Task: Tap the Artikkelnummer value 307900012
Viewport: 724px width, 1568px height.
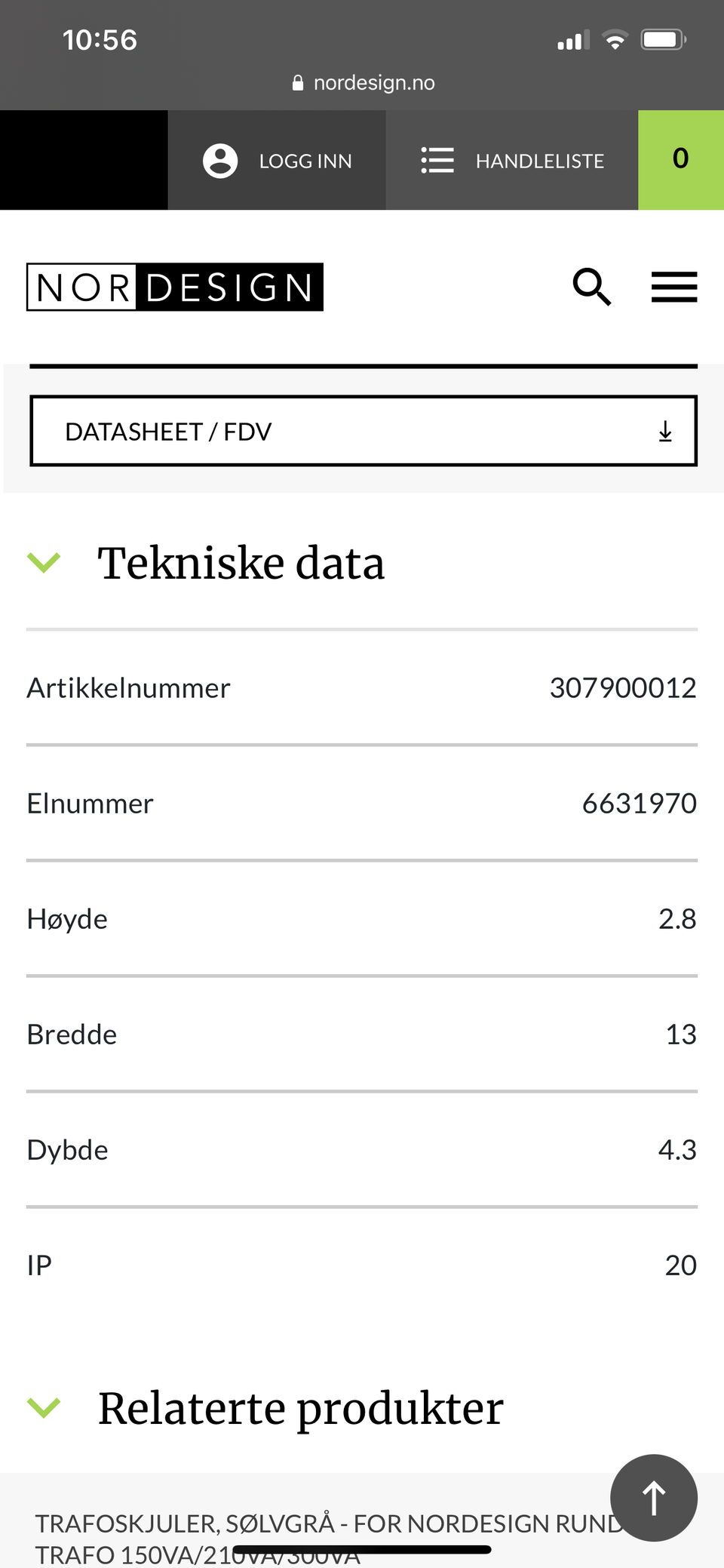Action: click(x=623, y=688)
